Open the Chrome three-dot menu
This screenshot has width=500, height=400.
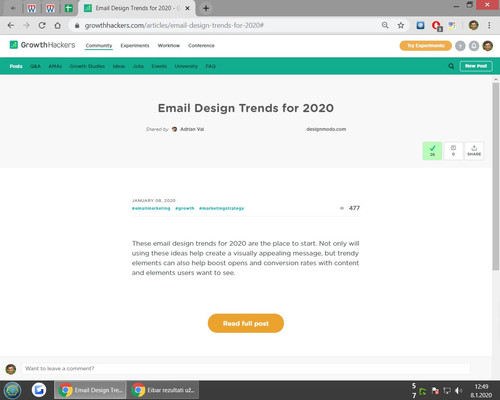click(489, 25)
